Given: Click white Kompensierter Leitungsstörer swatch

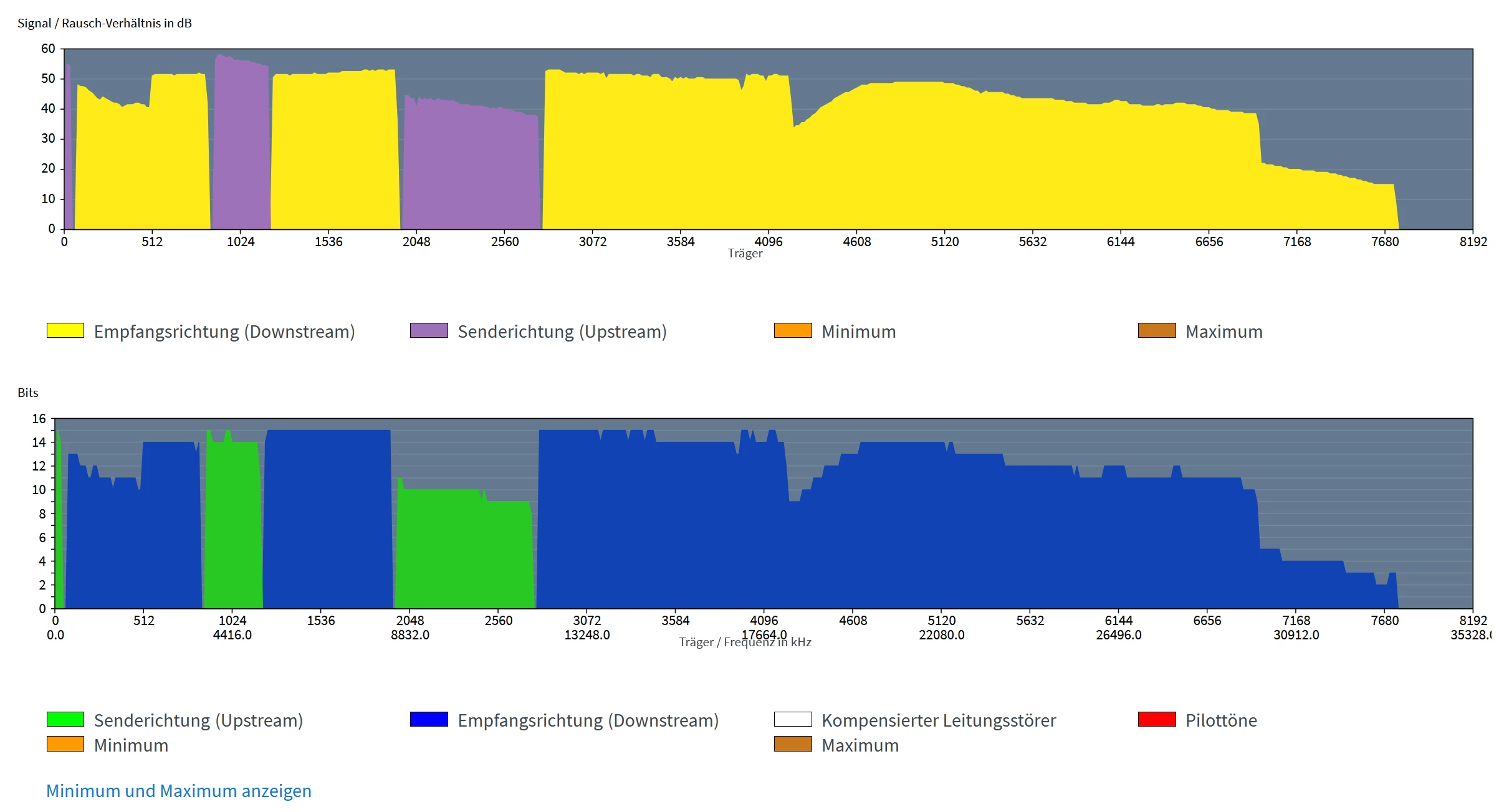Looking at the screenshot, I should (x=793, y=719).
